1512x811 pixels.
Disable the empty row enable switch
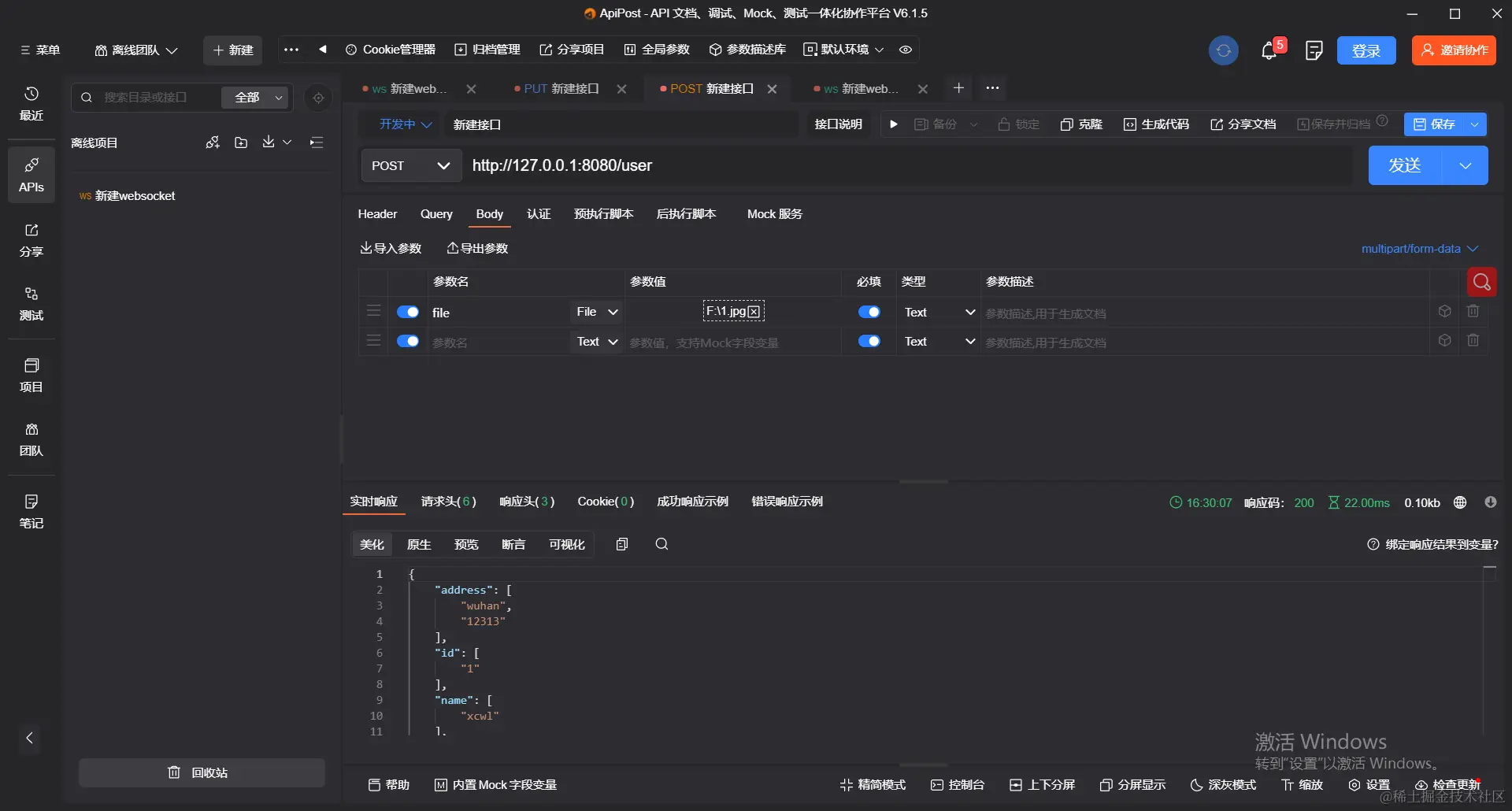click(x=408, y=341)
